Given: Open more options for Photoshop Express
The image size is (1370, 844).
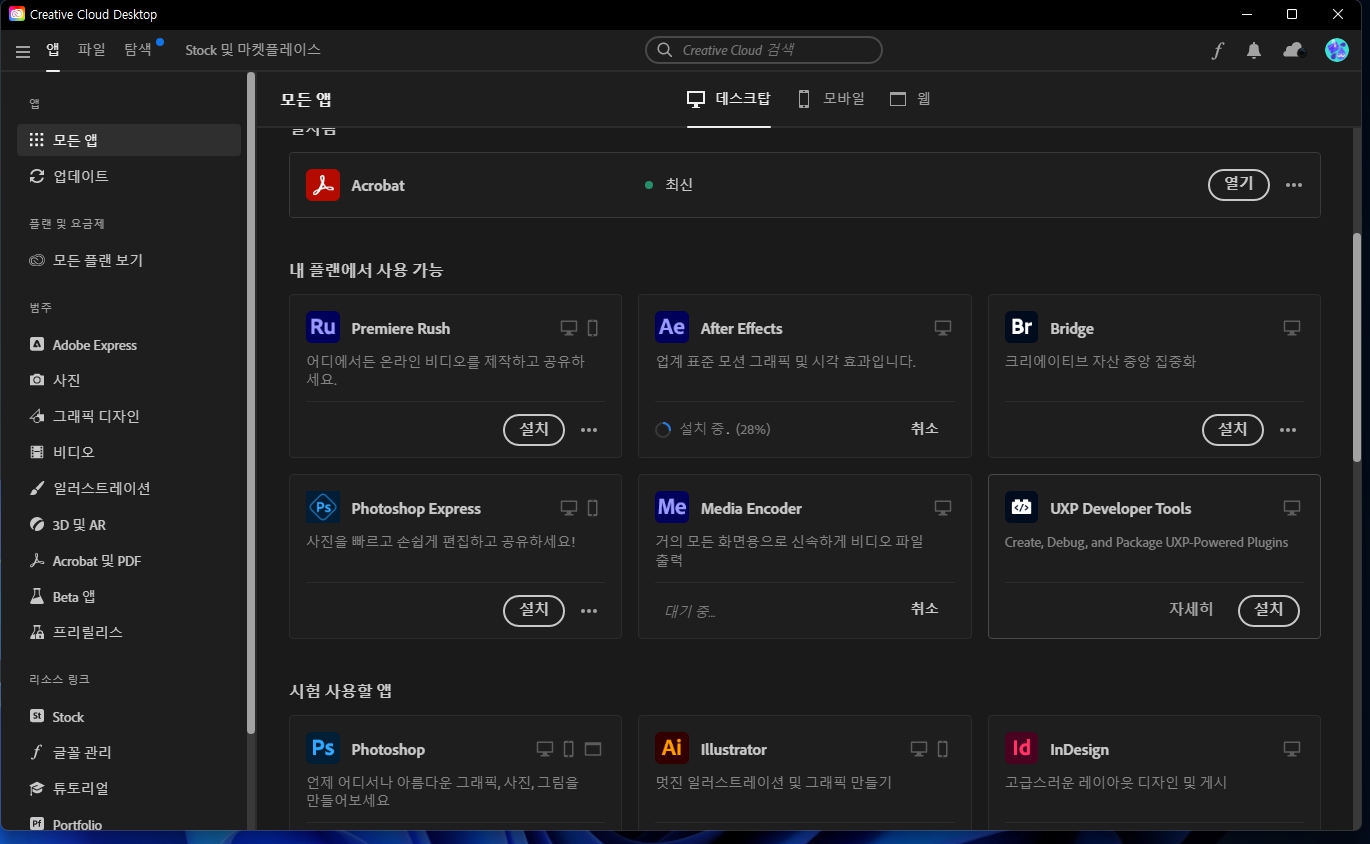Looking at the screenshot, I should 589,610.
